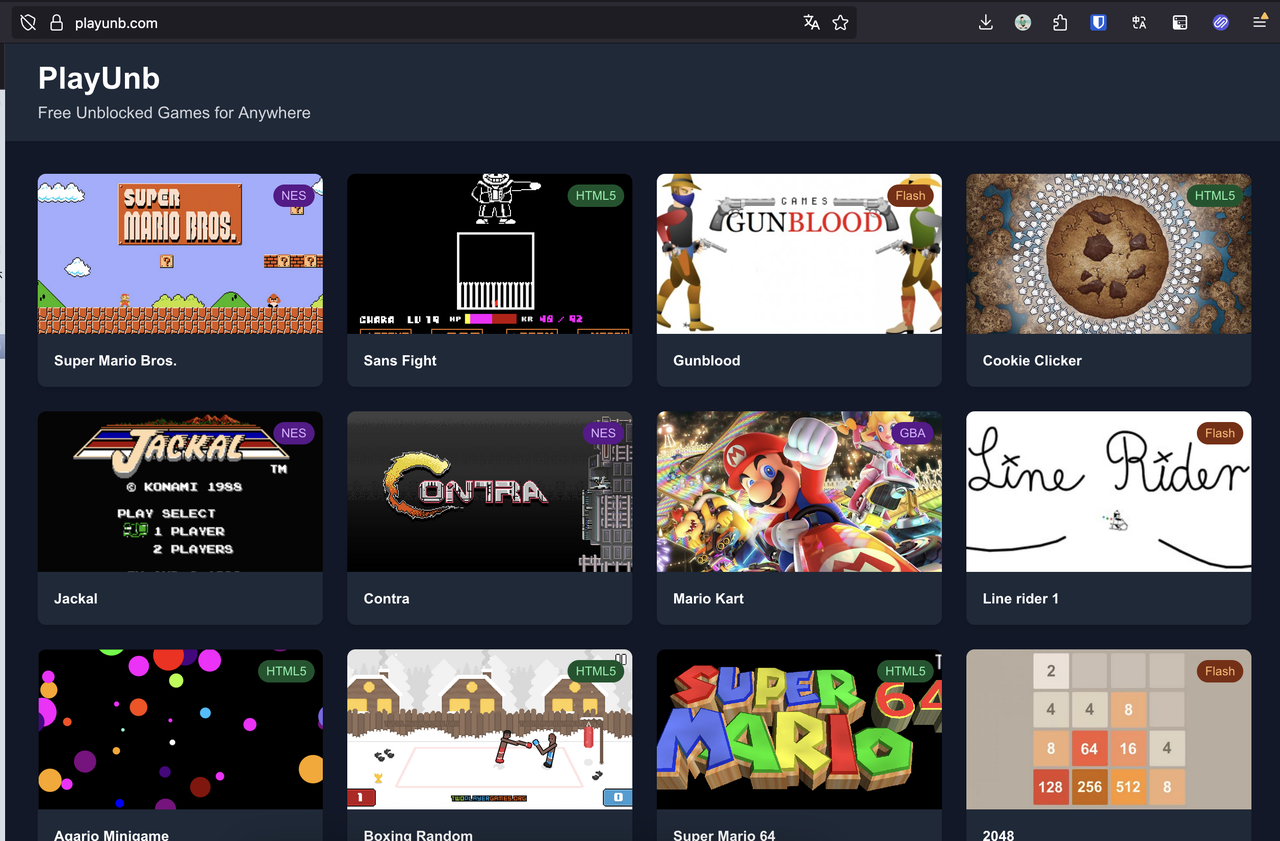This screenshot has height=841, width=1280.
Task: Open the browser downloads panel
Action: [985, 23]
